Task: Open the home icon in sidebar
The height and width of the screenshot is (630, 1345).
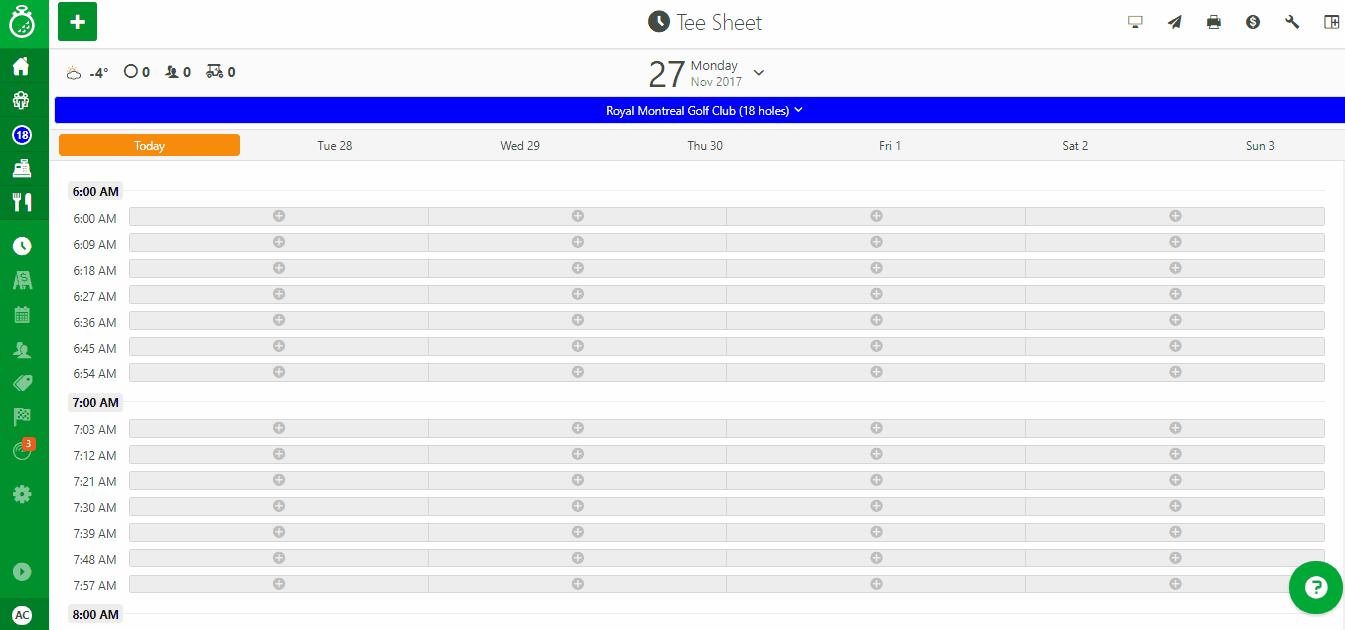Action: coord(22,67)
